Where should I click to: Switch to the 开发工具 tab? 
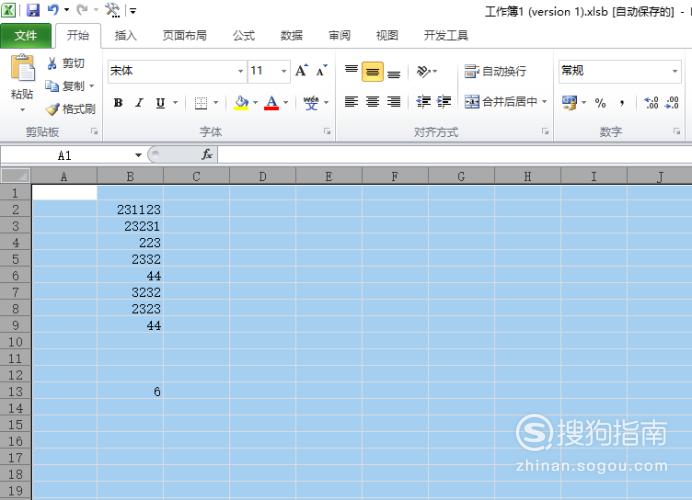coord(446,35)
